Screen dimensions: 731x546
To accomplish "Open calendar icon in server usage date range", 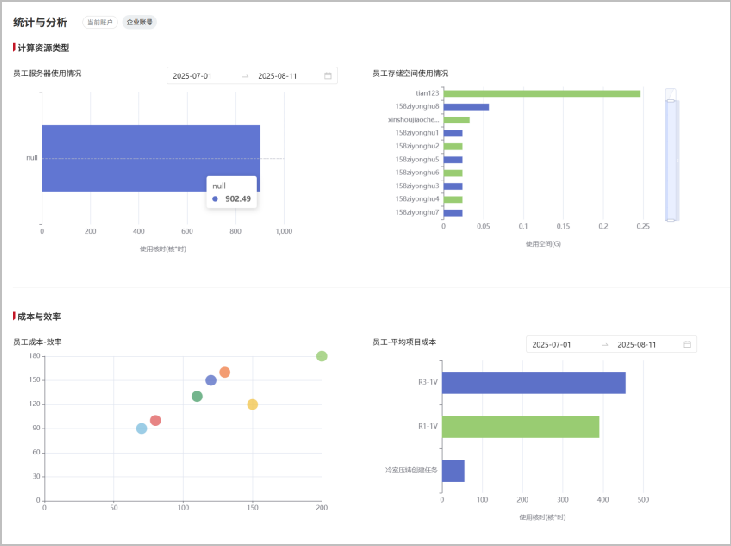I will click(328, 76).
